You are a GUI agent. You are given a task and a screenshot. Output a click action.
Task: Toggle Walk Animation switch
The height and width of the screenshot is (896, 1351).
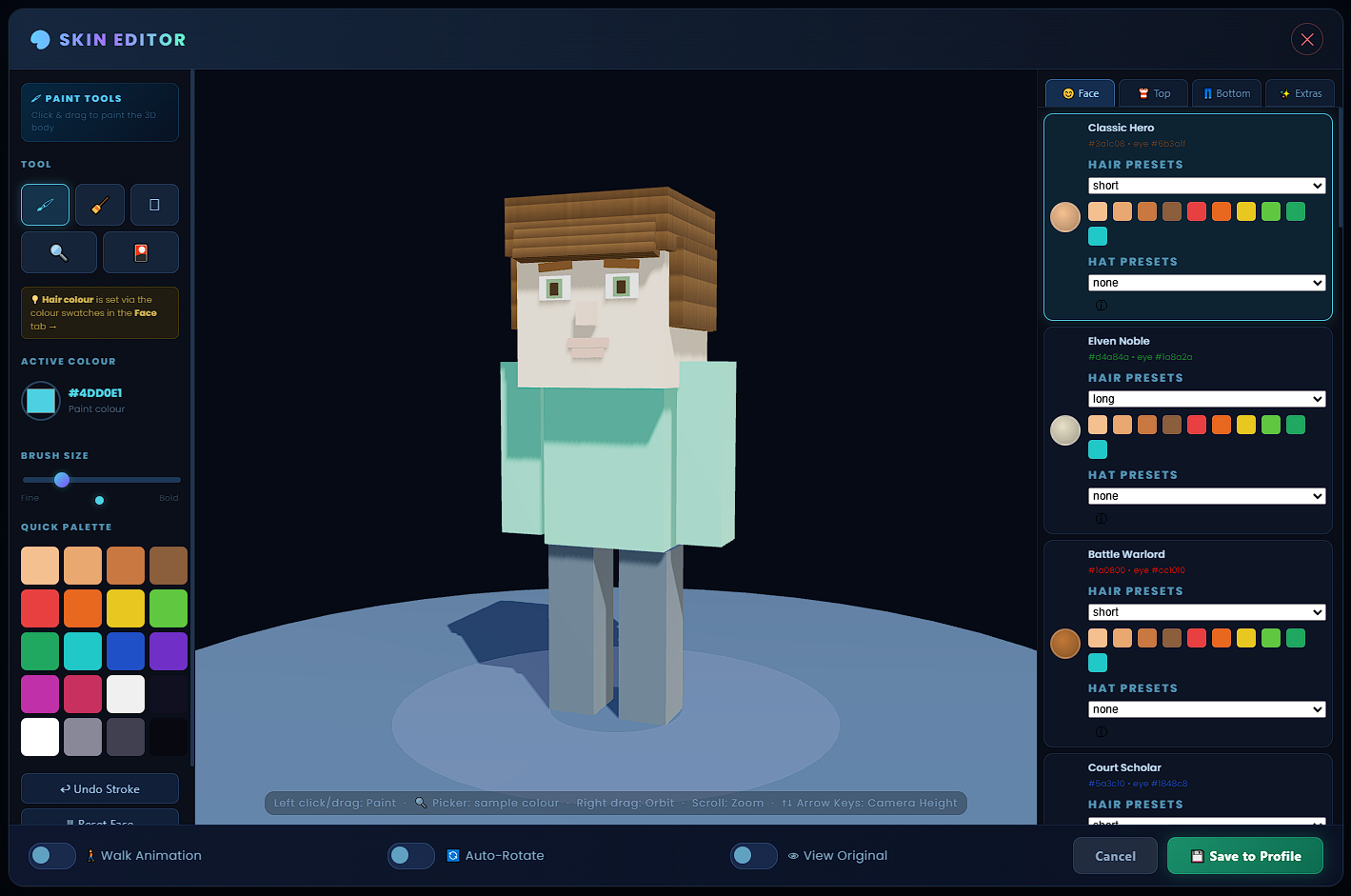[x=52, y=856]
